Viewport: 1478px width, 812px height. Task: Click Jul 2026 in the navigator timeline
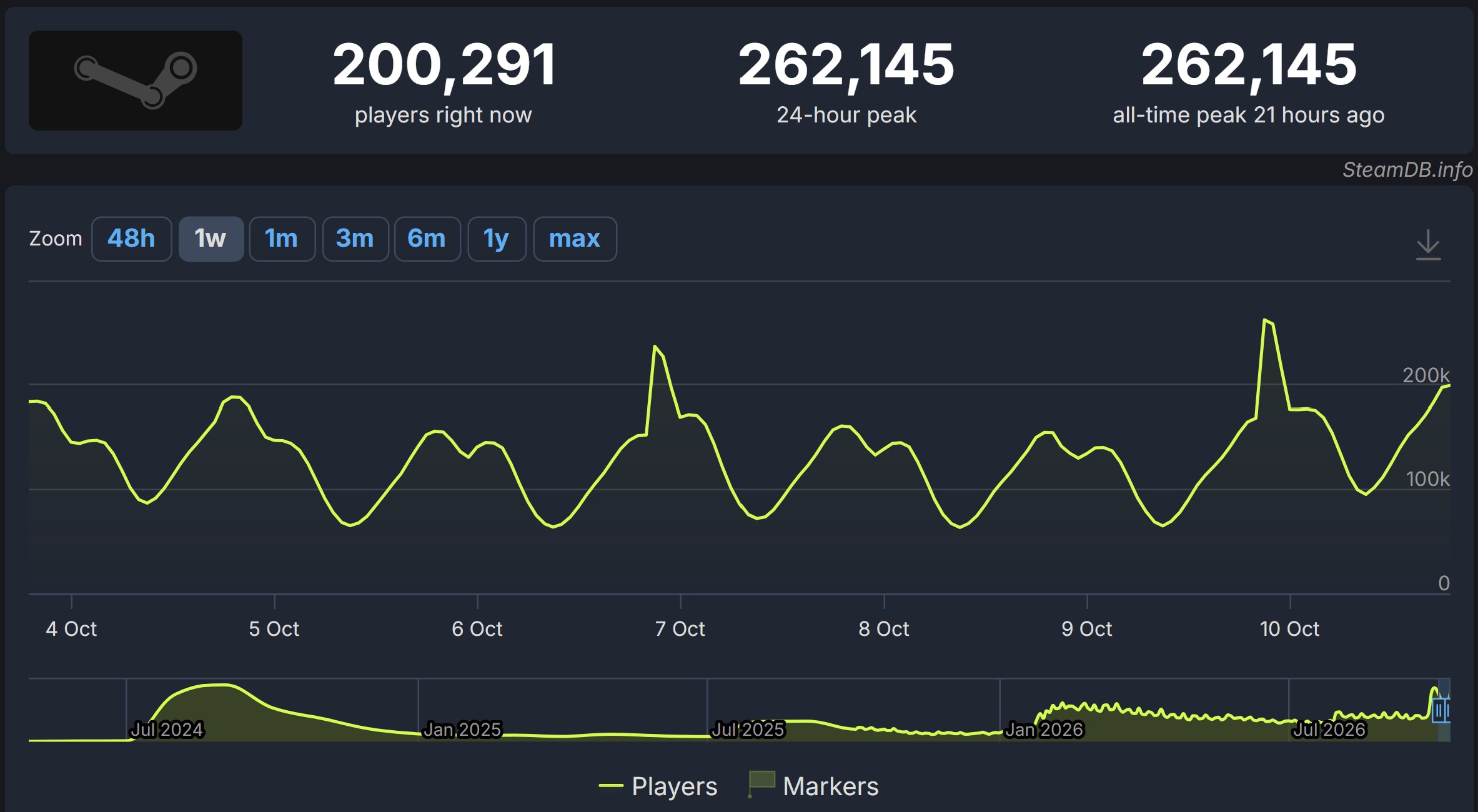click(1329, 730)
